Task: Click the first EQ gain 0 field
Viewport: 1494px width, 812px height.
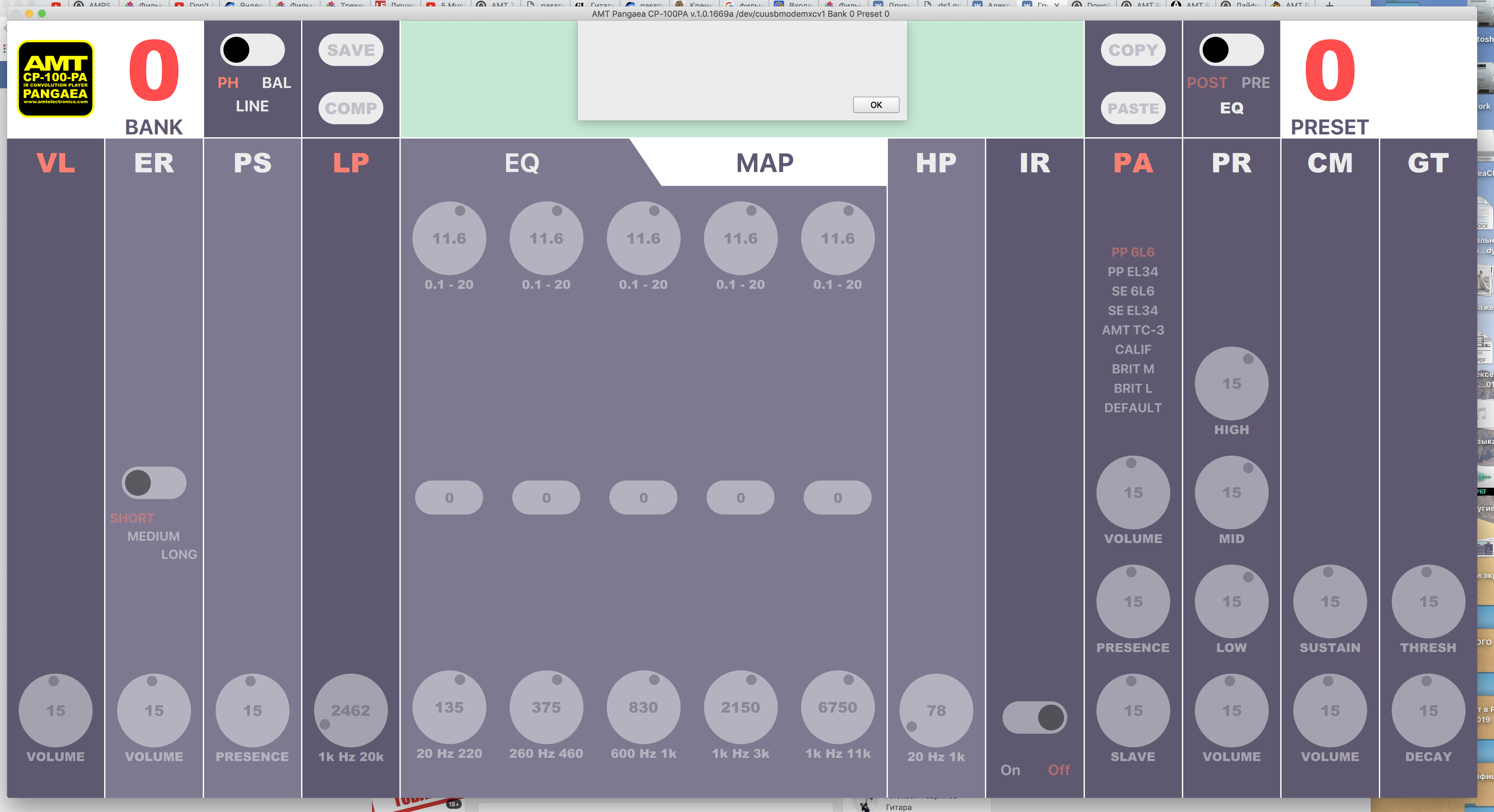Action: point(449,497)
